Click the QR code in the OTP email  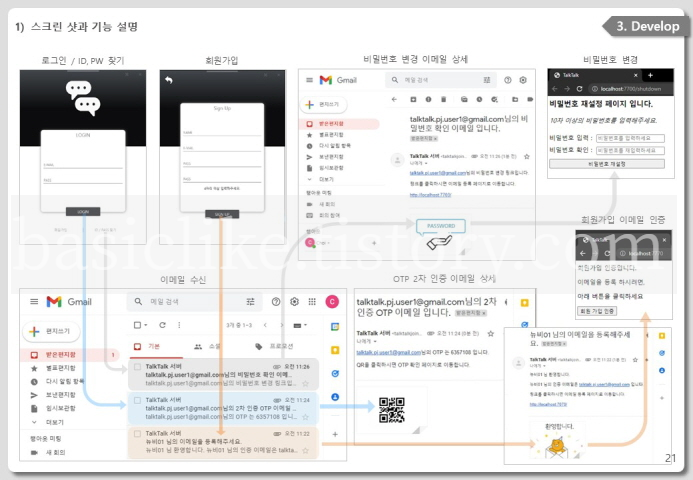(x=392, y=410)
